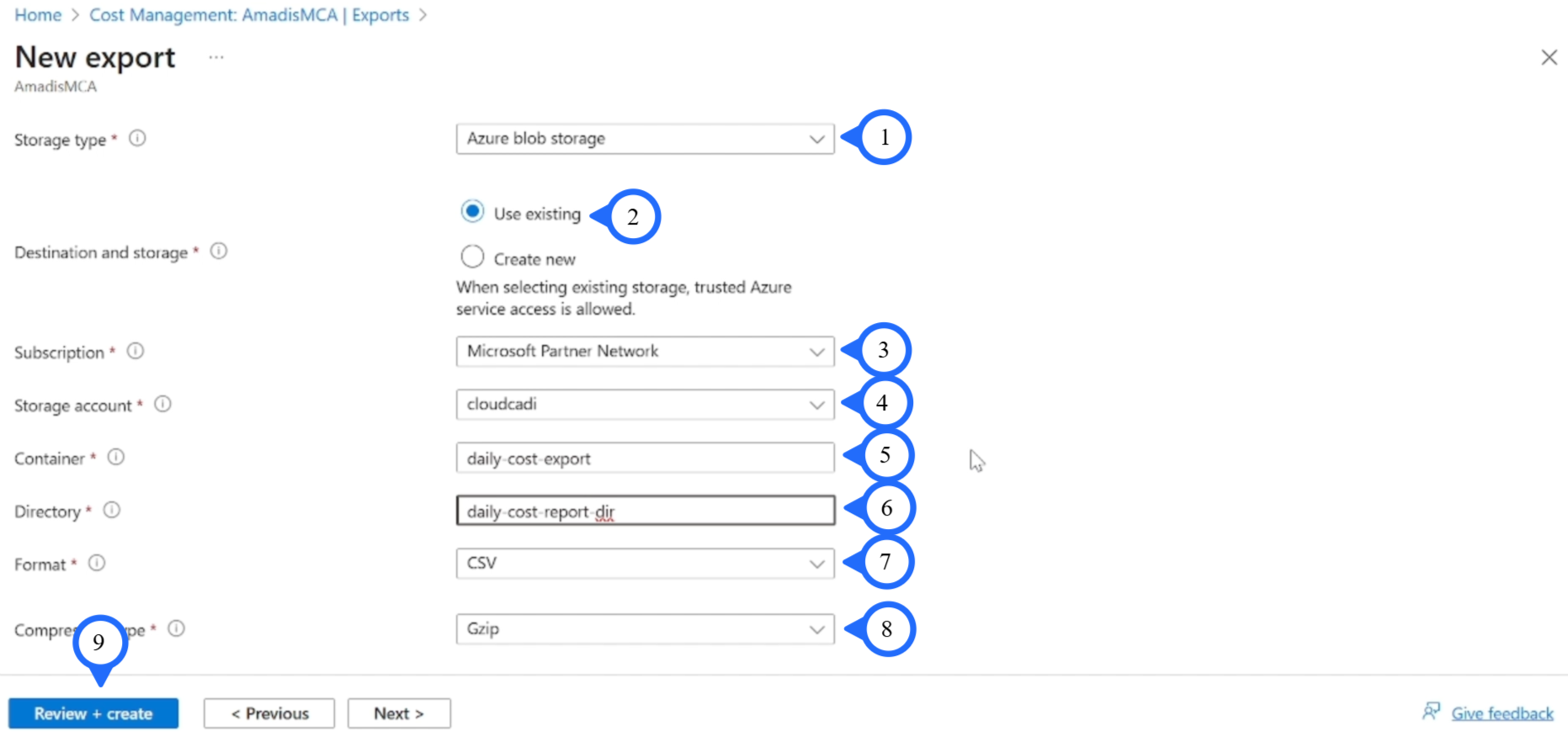Click the Next button
The height and width of the screenshot is (736, 1568).
tap(399, 713)
